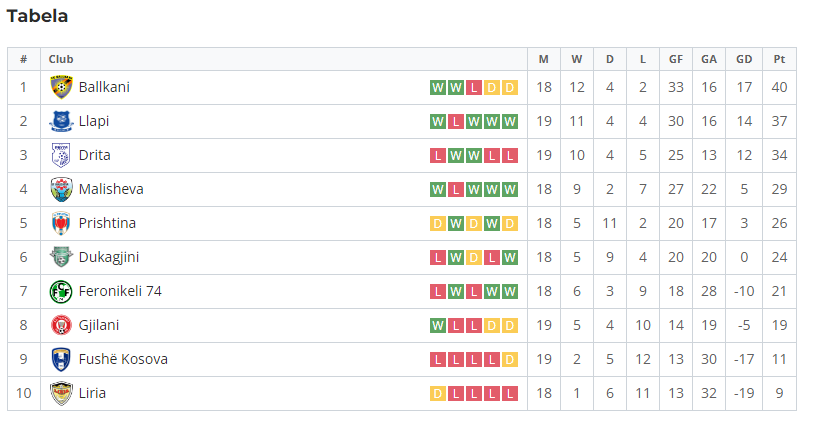Viewport: 819px width, 436px height.
Task: Click the Dukagjini club crest icon
Action: (61, 257)
